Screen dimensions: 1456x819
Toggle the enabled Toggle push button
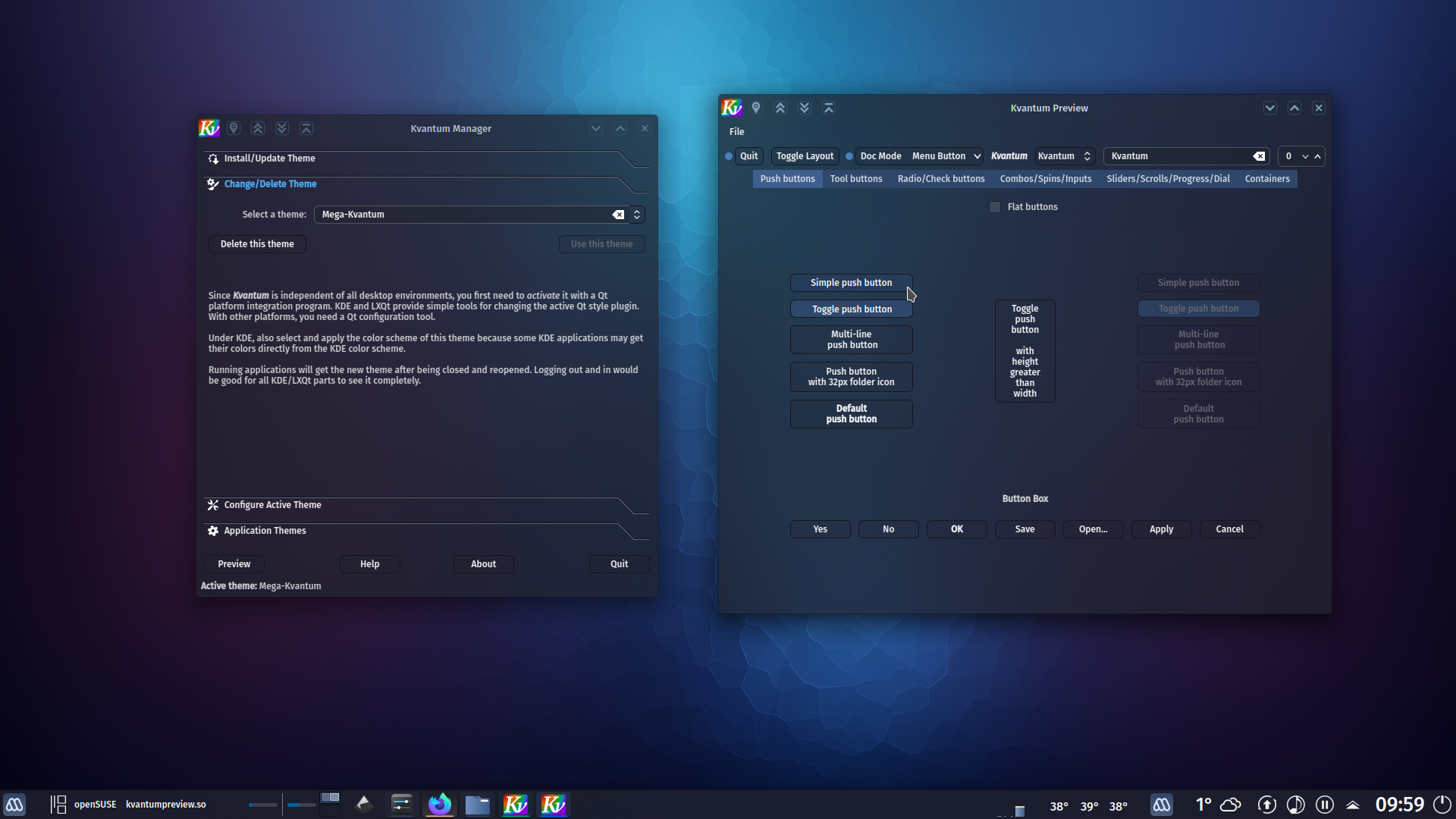point(851,309)
